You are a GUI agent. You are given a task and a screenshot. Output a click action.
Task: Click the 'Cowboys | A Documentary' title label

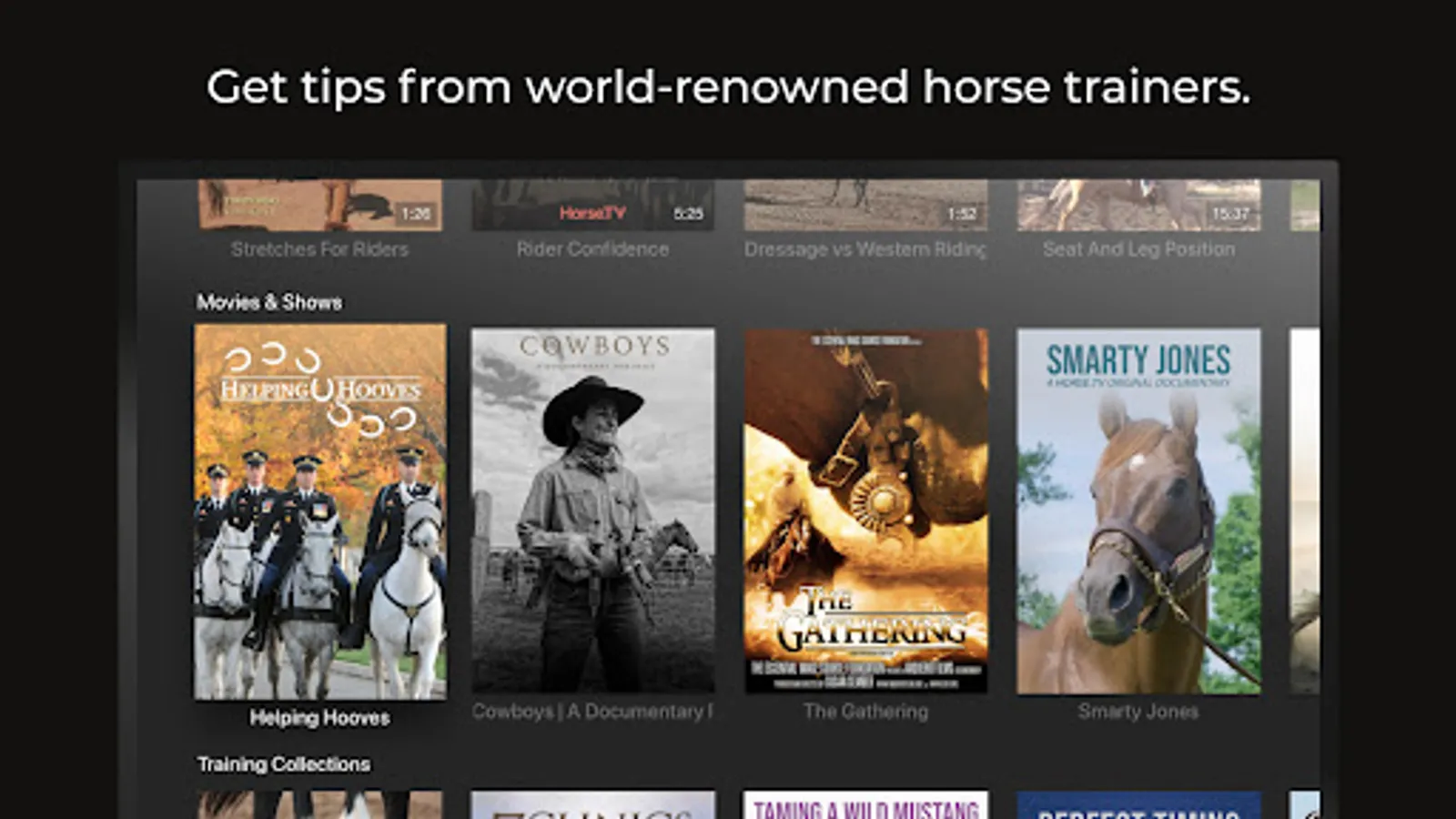point(592,712)
